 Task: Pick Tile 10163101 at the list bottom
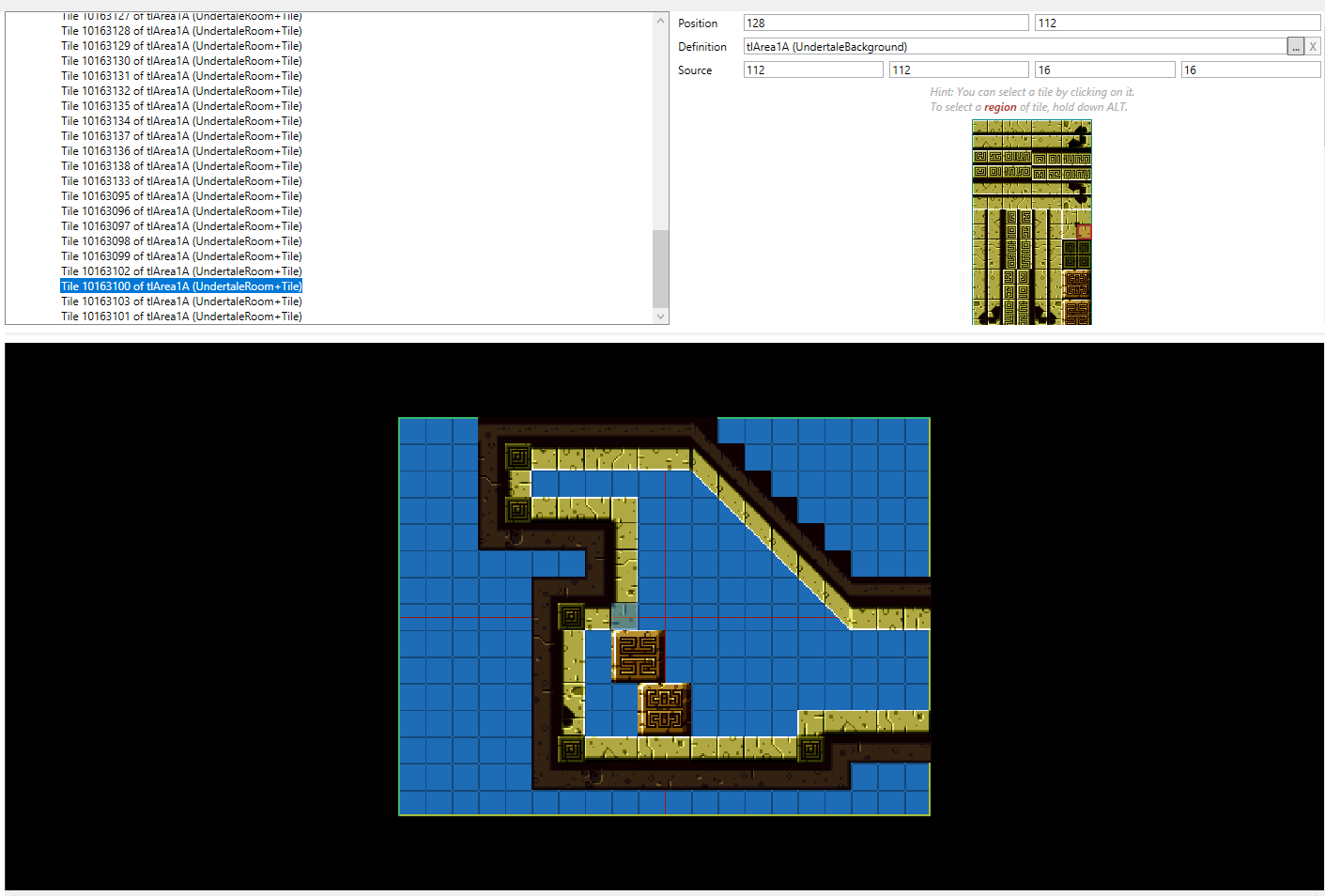tap(181, 317)
